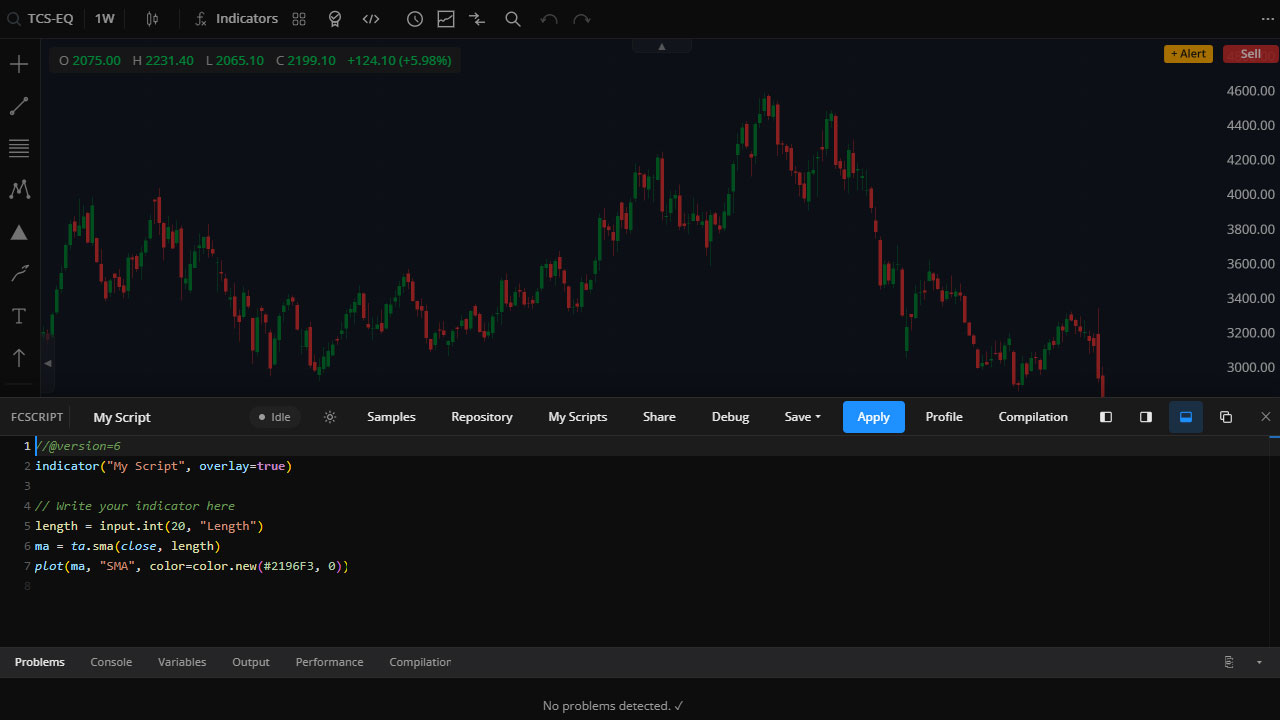Click the line chart icon in toolbar
Image resolution: width=1280 pixels, height=720 pixels.
[x=446, y=18]
